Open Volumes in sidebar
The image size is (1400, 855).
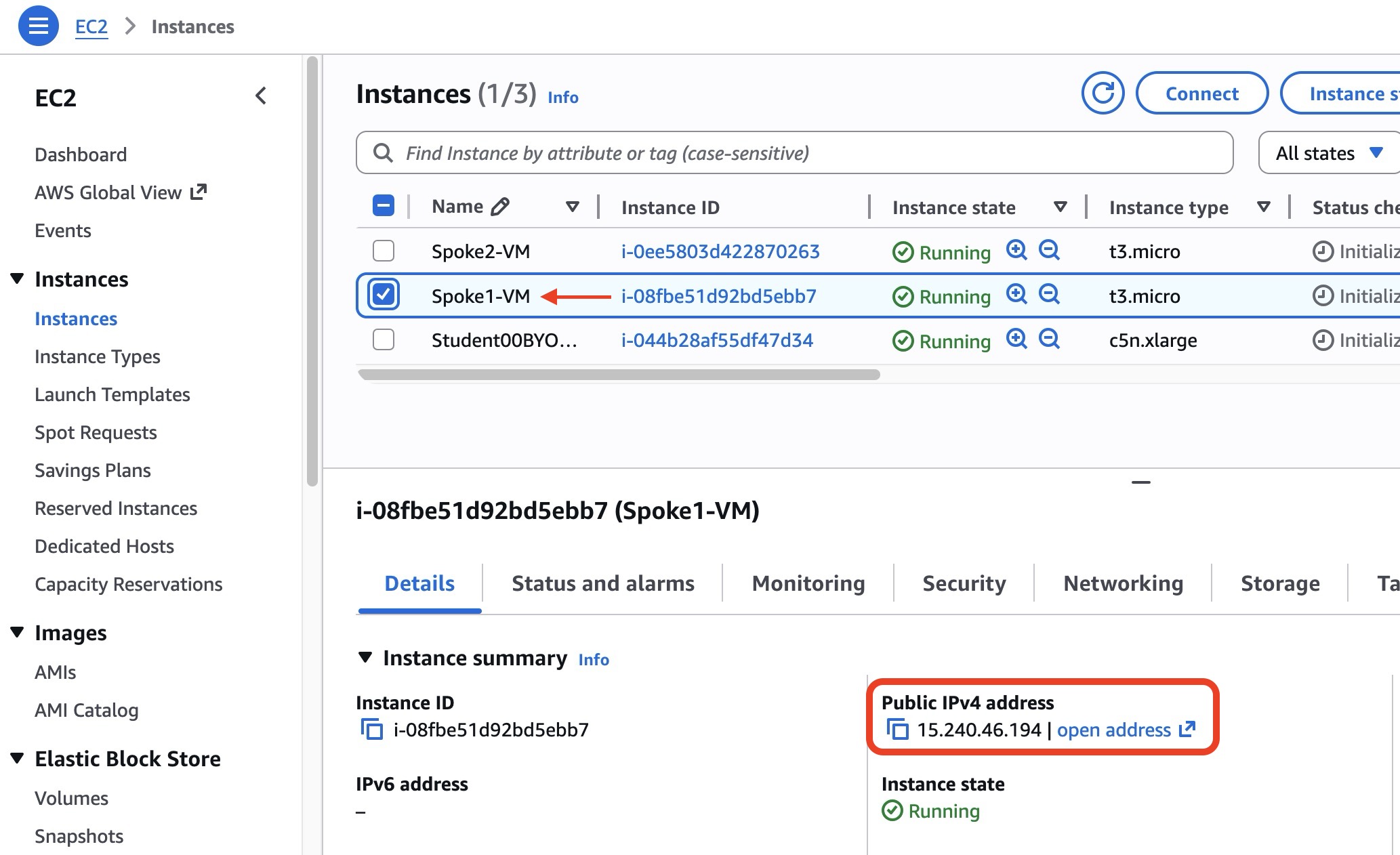pos(71,798)
